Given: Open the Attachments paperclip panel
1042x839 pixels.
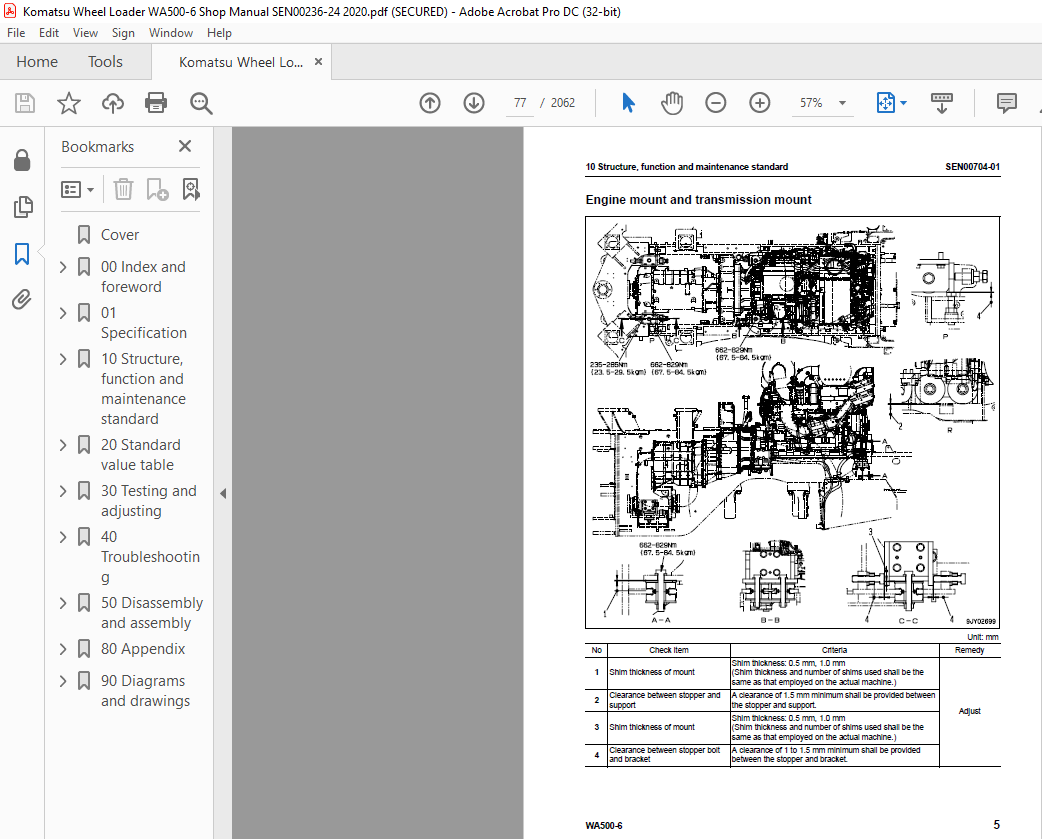Looking at the screenshot, I should pyautogui.click(x=22, y=300).
